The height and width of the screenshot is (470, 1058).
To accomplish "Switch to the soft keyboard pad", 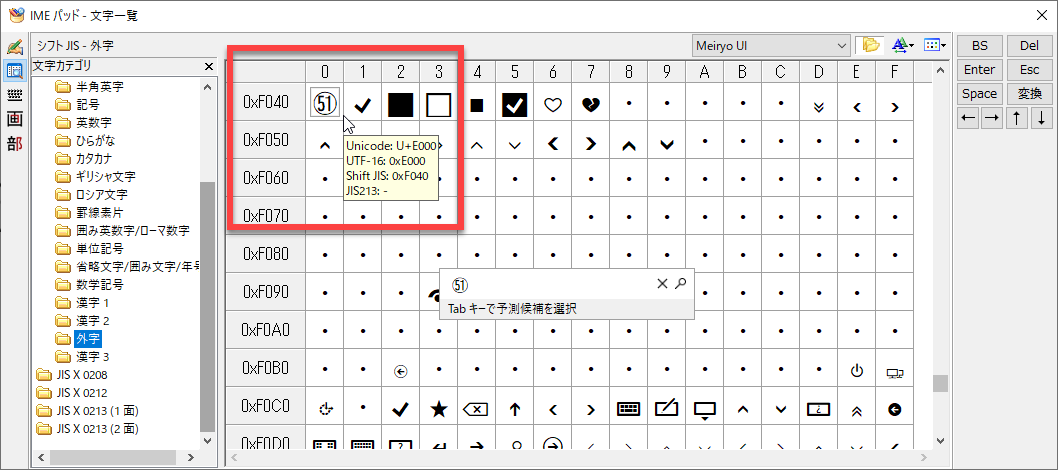I will pos(14,95).
